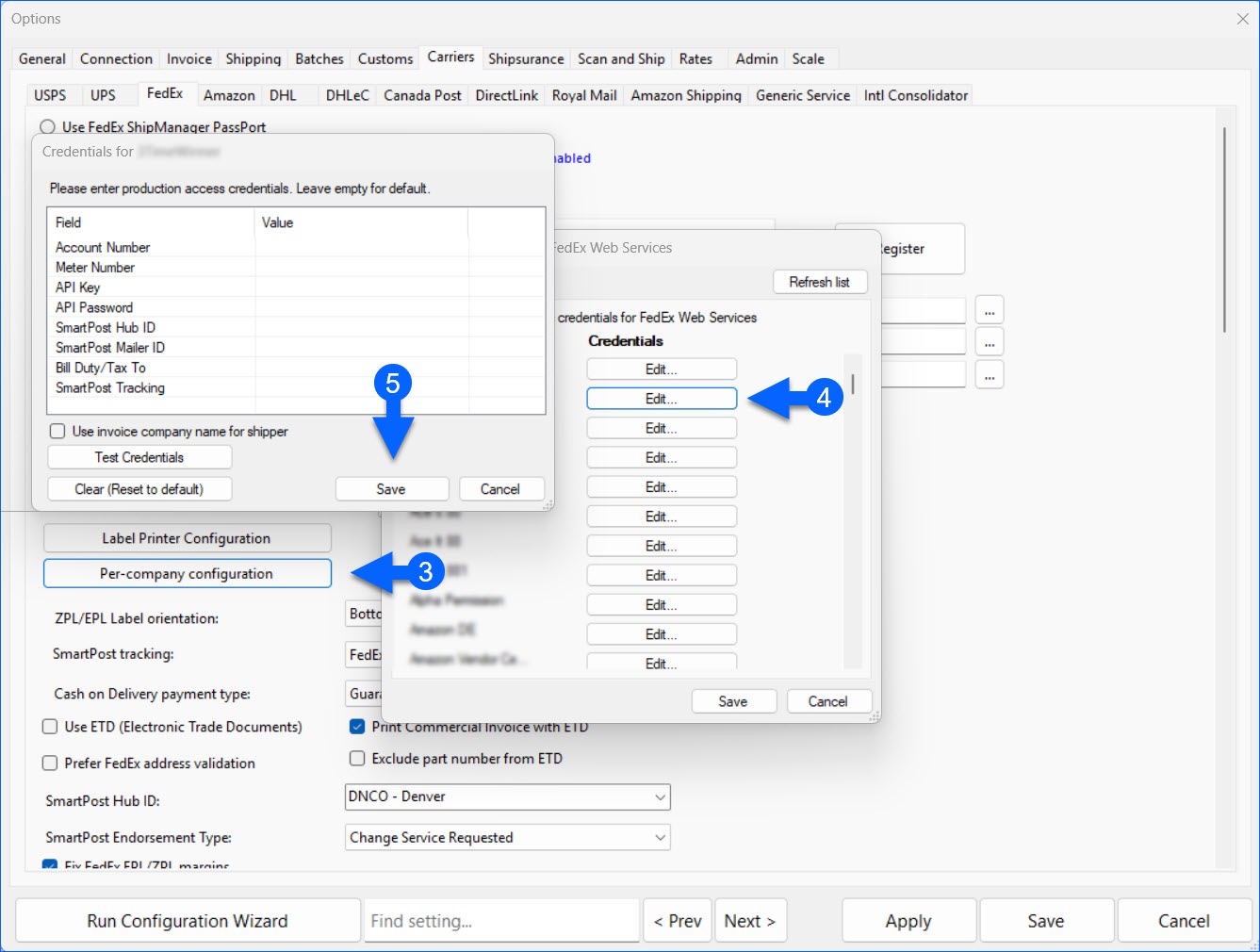The width and height of the screenshot is (1260, 952).
Task: Click Clear (Reset to default) button
Action: click(x=139, y=489)
